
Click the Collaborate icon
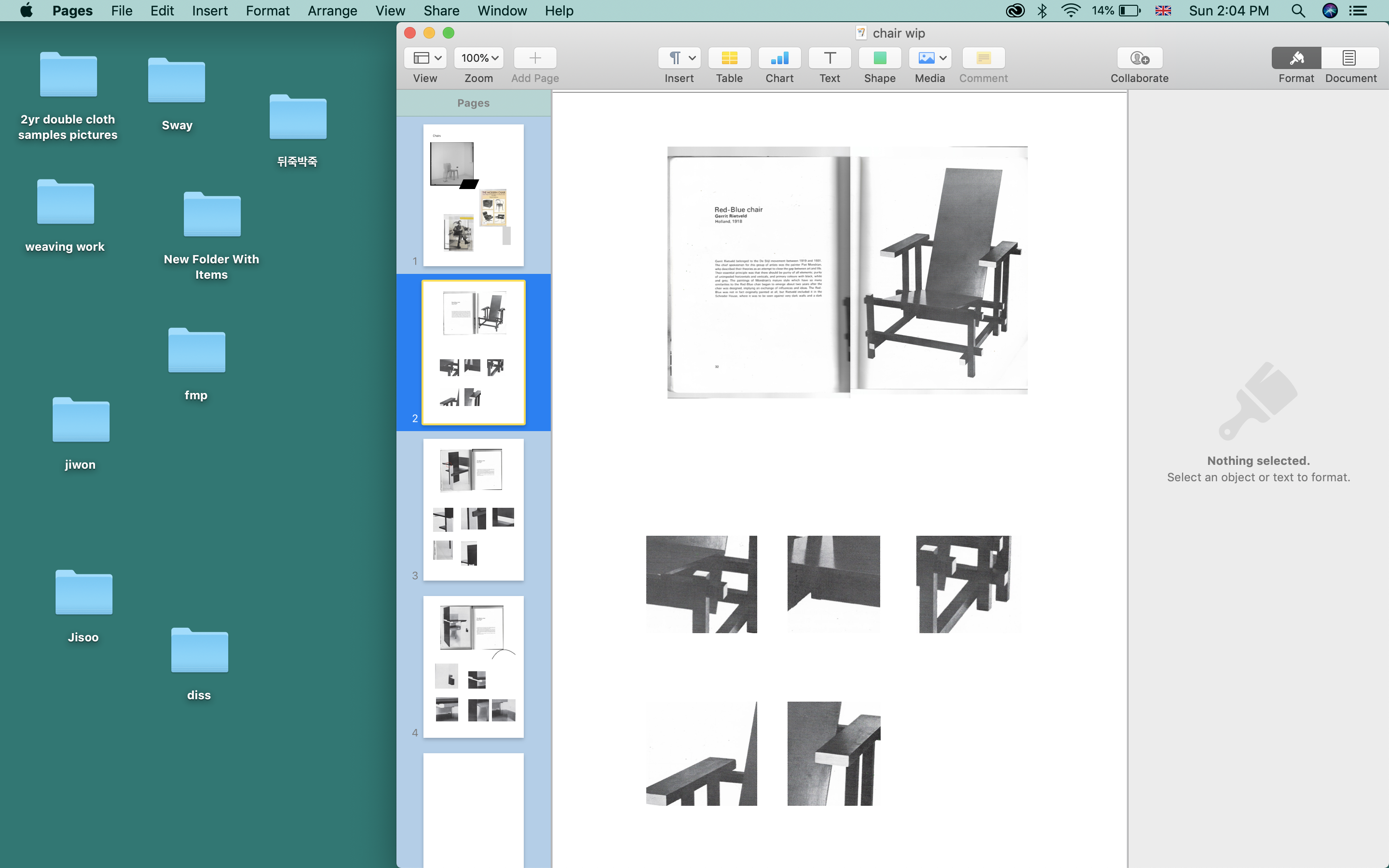1139,58
